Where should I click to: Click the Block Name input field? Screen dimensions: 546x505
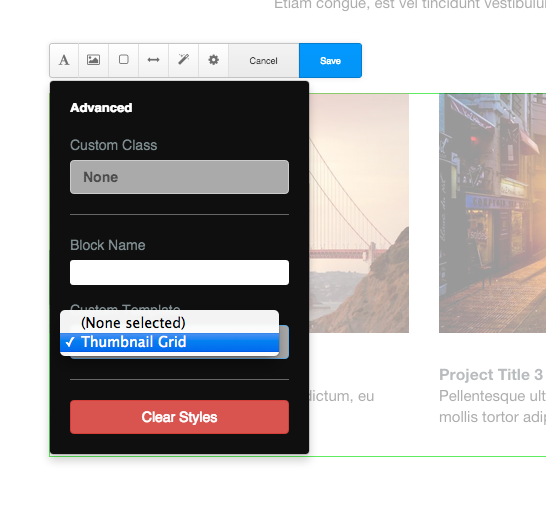(179, 272)
